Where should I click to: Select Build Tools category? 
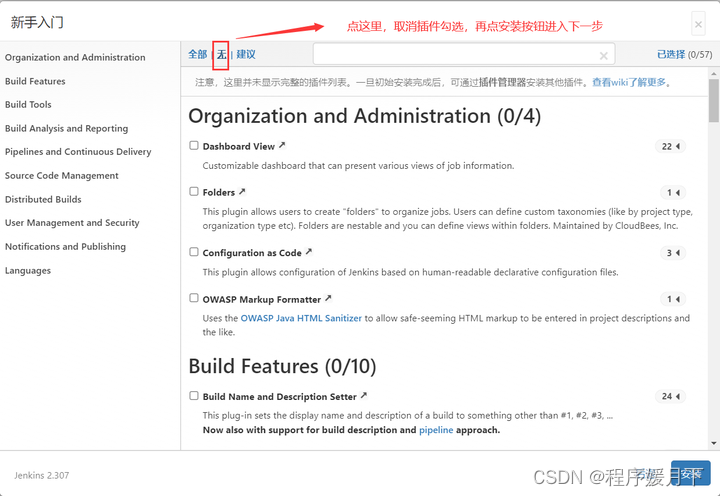(x=28, y=105)
